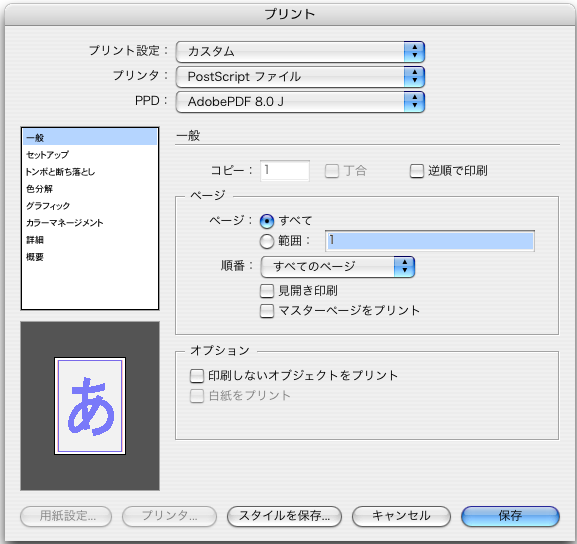The height and width of the screenshot is (544, 577).
Task: Enable the 逆順で印刷 checkbox
Action: click(x=417, y=171)
